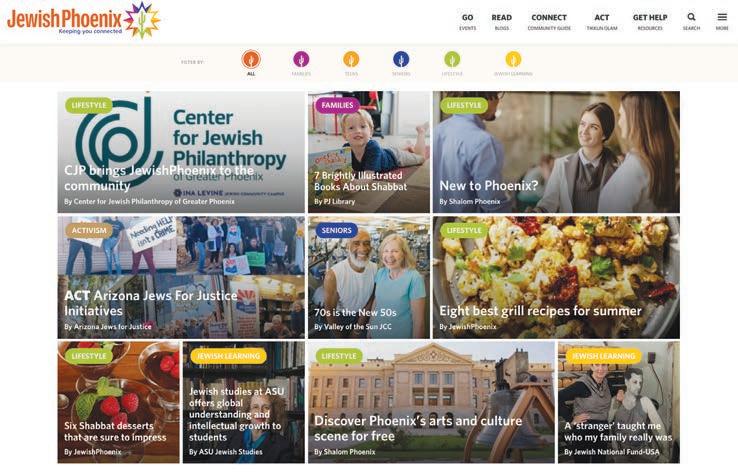
Task: Open the 70s is the New 50s tile
Action: tap(369, 277)
